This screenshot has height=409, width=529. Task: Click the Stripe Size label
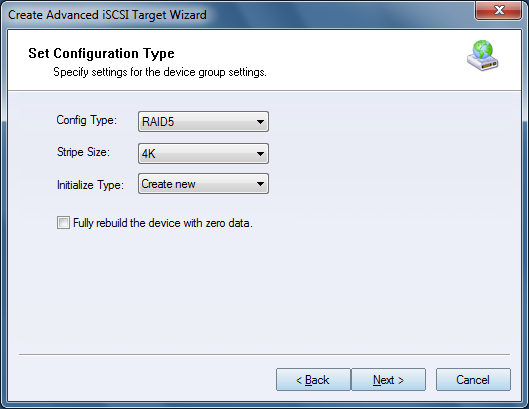[x=83, y=152]
